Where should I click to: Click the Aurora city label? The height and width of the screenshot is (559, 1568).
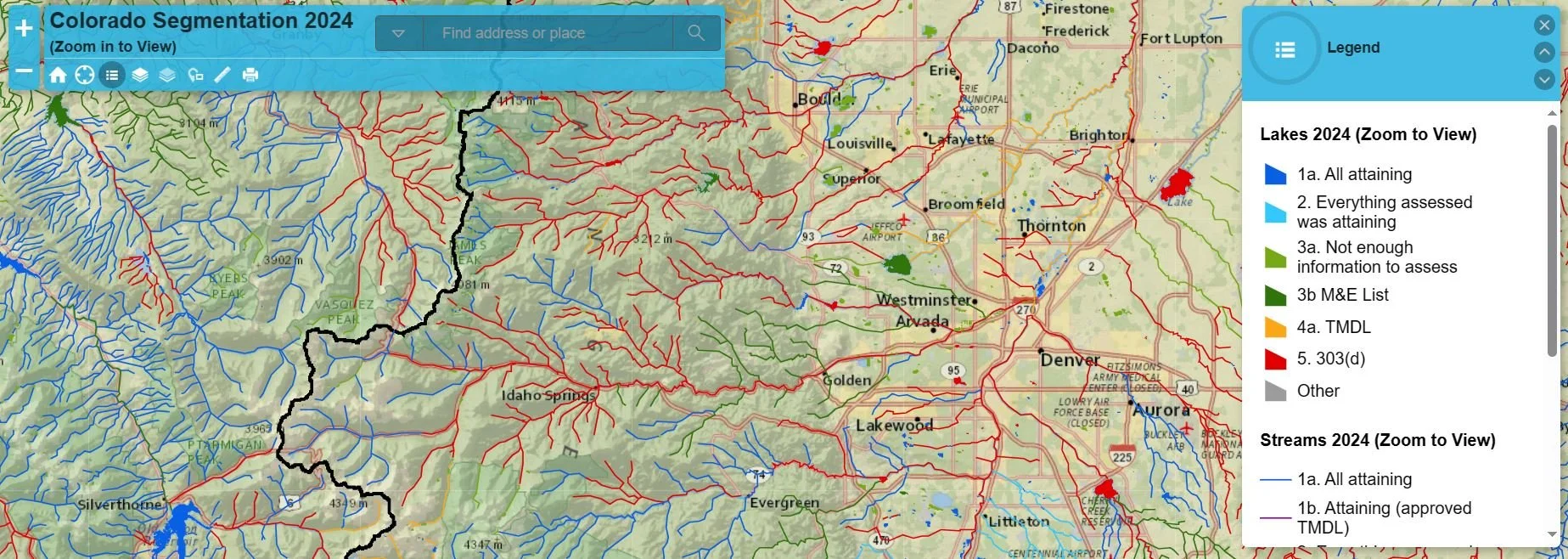[1161, 409]
